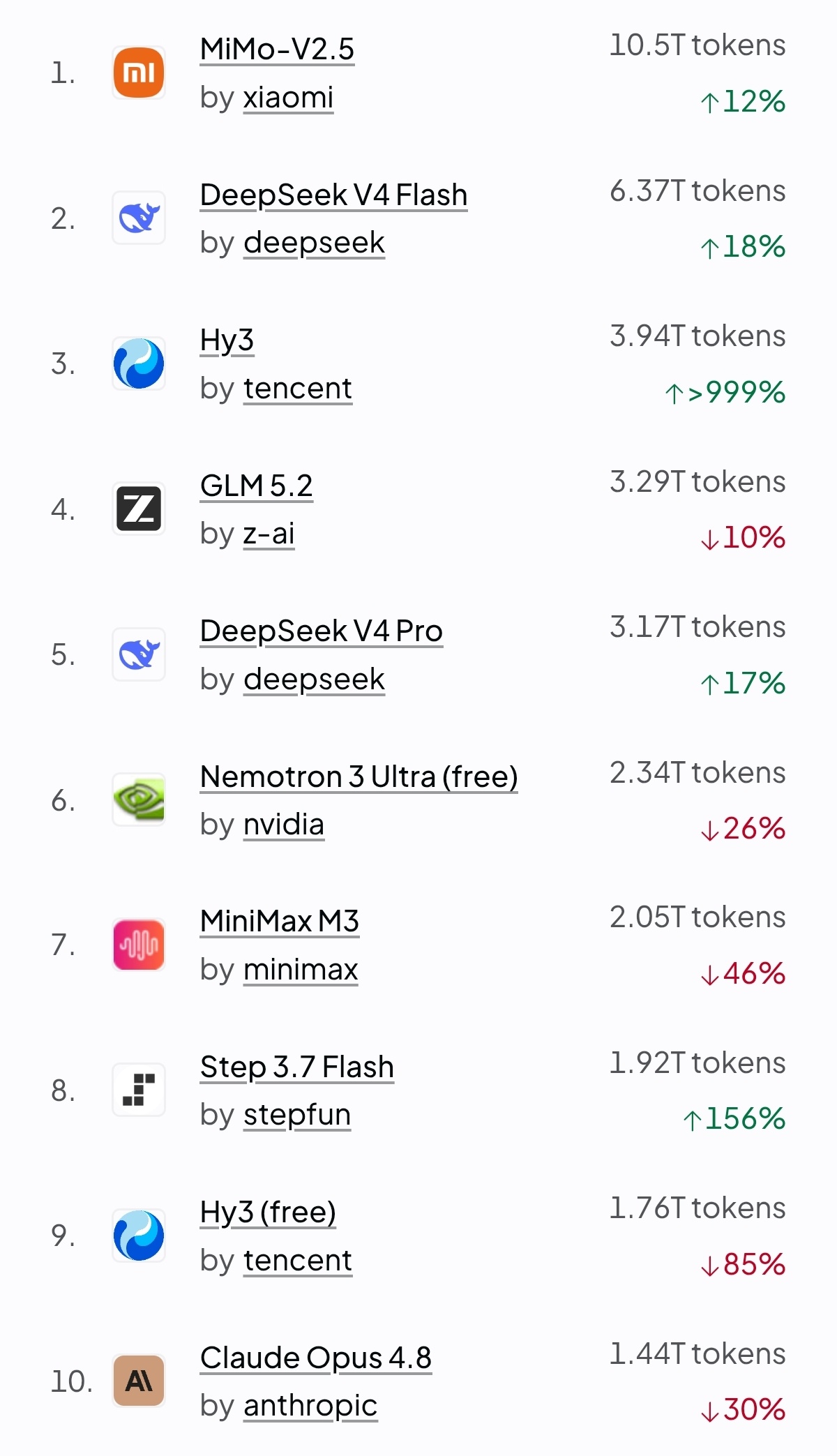Screen dimensions: 837x1456
Task: Click the Tencent icon next to Hy3
Action: [x=139, y=363]
